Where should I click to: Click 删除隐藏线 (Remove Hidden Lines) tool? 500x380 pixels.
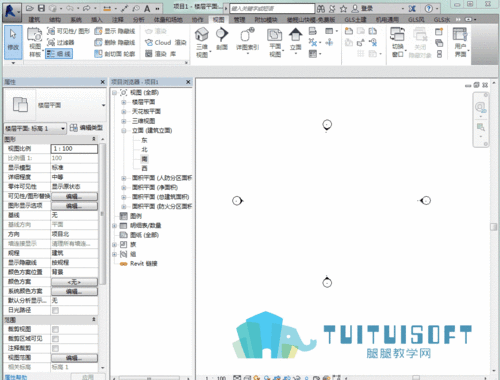pyautogui.click(x=115, y=42)
